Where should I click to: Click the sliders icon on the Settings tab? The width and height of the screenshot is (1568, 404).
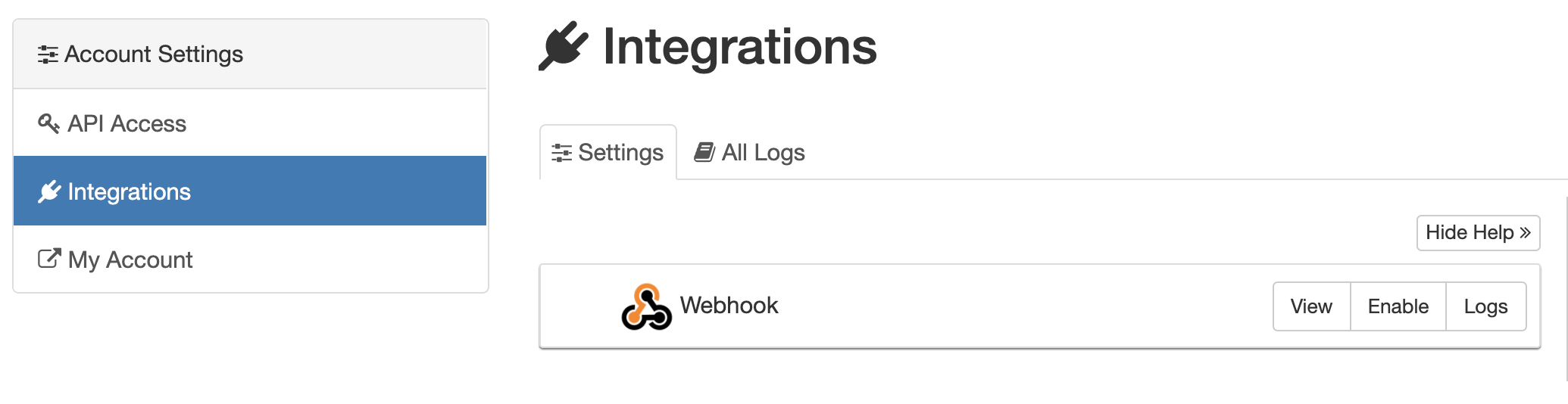click(561, 153)
